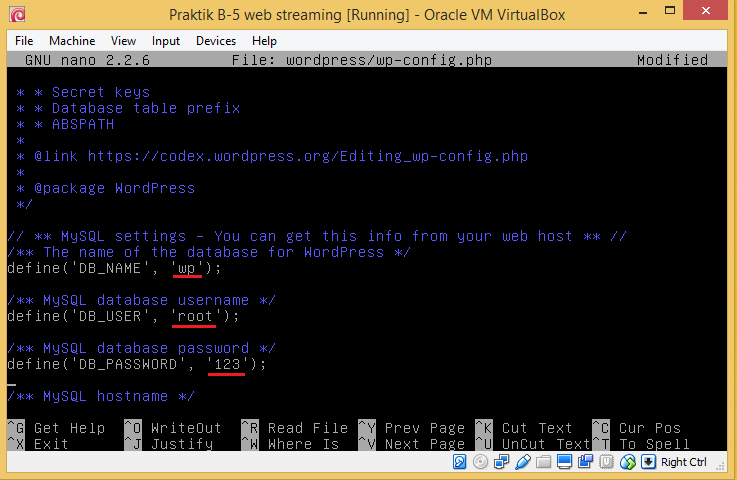737x480 pixels.
Task: Open the Machine menu
Action: [72, 41]
